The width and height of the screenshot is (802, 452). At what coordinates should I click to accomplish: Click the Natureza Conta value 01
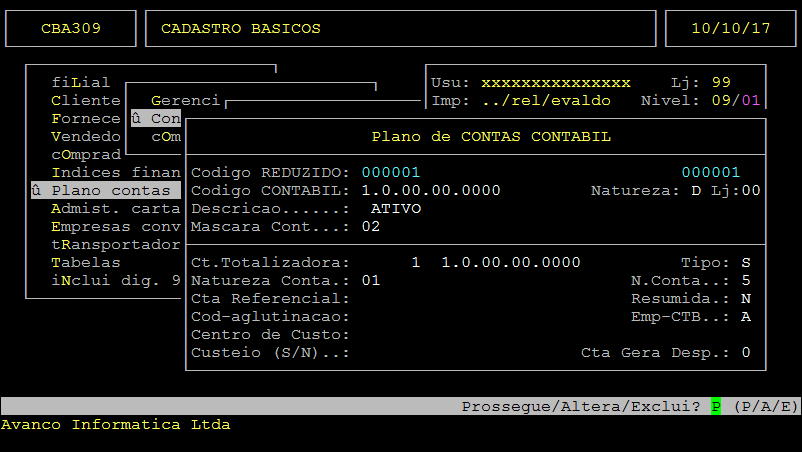click(x=371, y=280)
